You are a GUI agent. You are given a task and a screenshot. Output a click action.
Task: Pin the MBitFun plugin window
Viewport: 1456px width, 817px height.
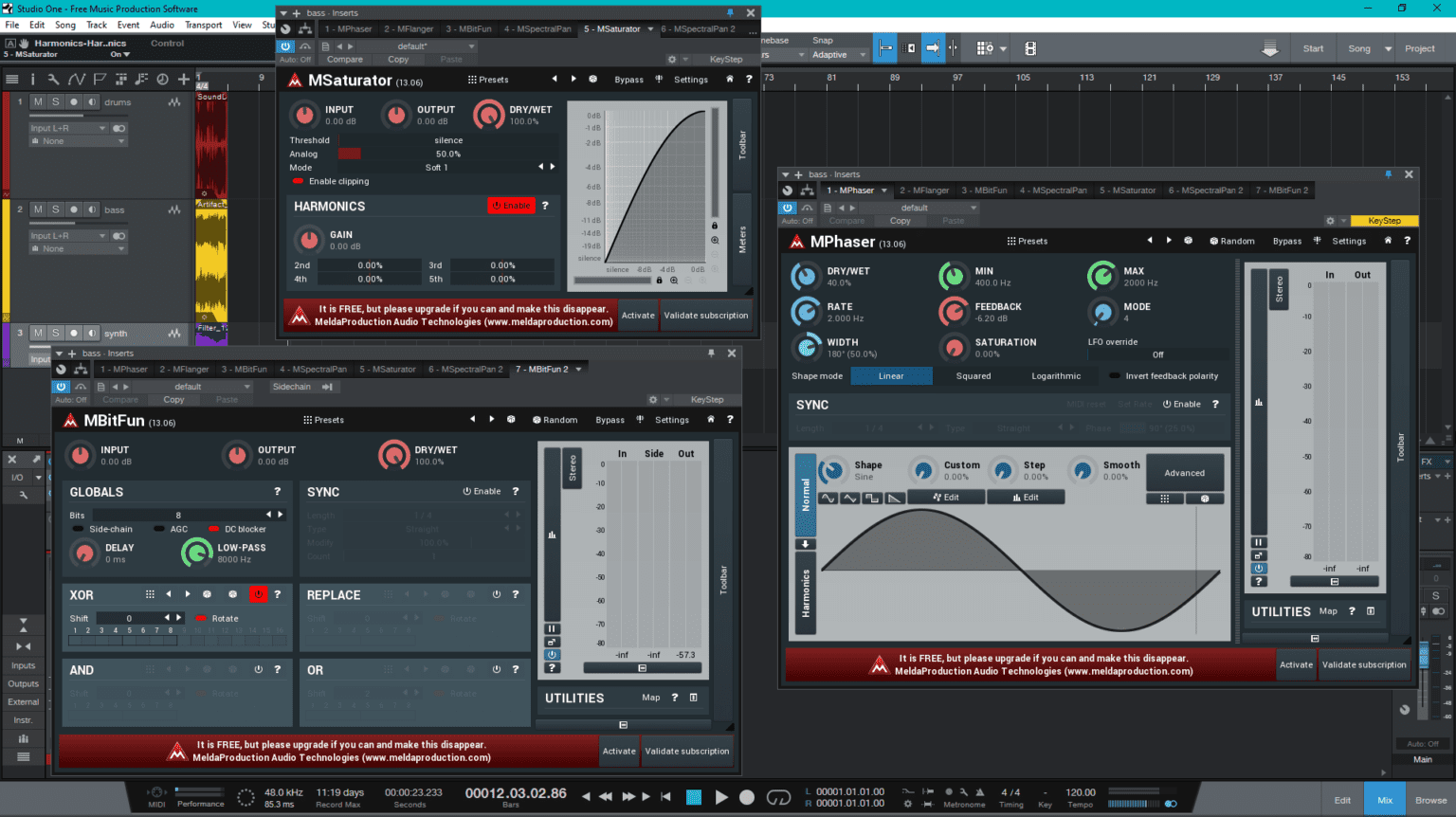click(x=711, y=353)
